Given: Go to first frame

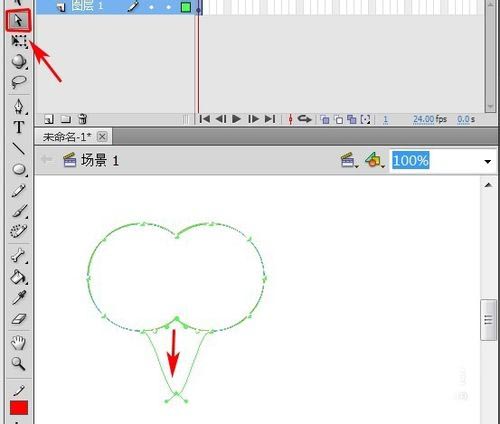Looking at the screenshot, I should pyautogui.click(x=204, y=119).
